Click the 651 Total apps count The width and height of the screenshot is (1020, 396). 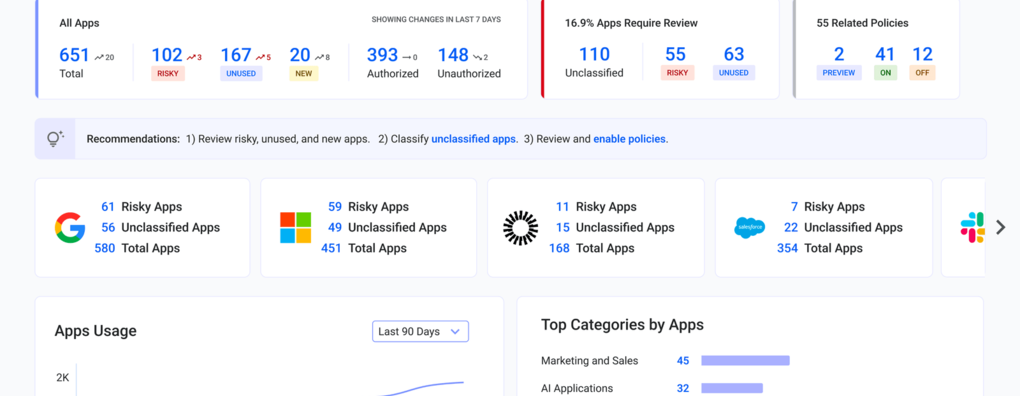[x=74, y=55]
